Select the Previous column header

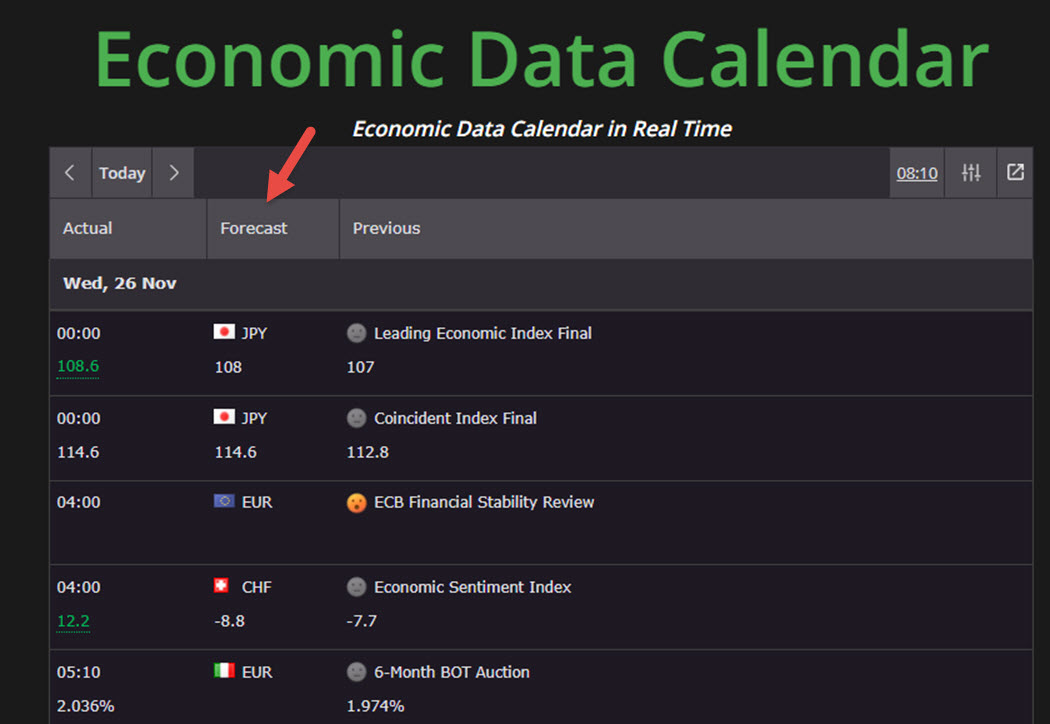387,228
